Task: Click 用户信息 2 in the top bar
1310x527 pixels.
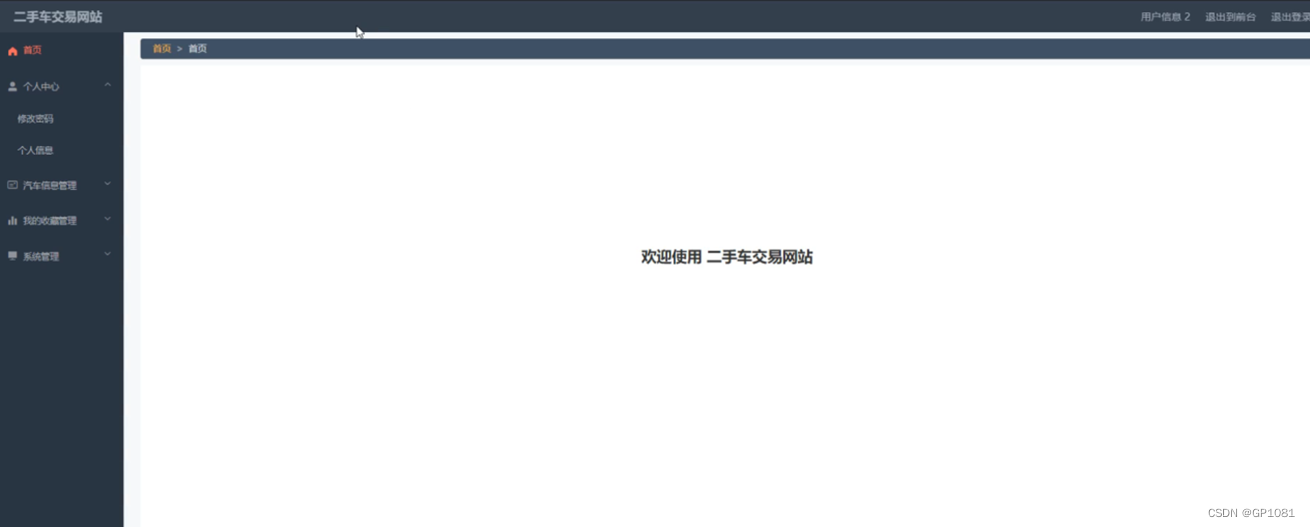Action: click(1165, 17)
